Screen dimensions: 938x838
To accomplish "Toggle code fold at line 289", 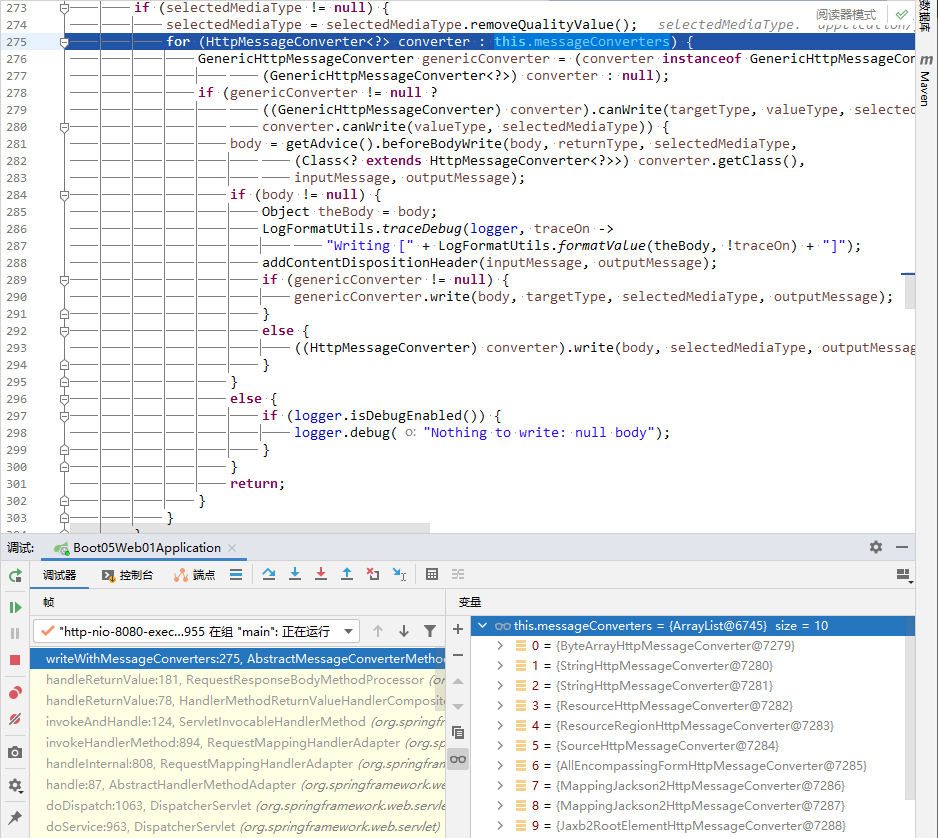I will pos(65,280).
